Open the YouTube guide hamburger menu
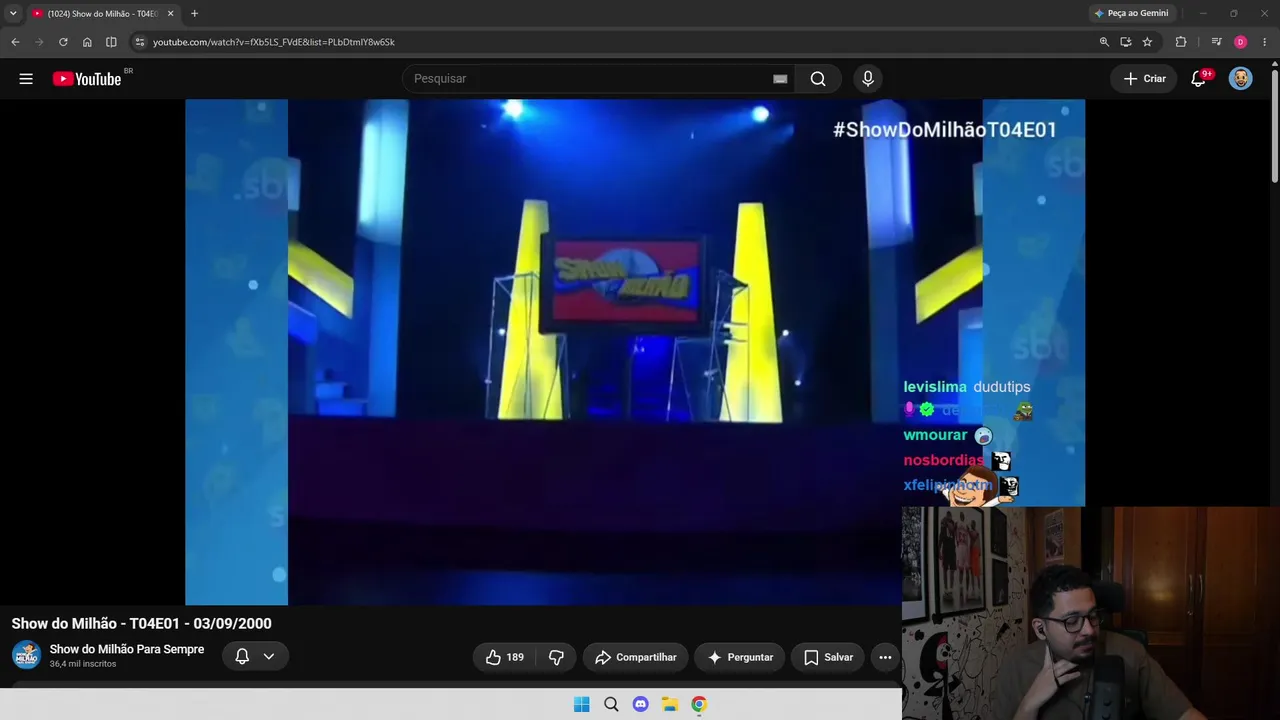 [x=26, y=79]
